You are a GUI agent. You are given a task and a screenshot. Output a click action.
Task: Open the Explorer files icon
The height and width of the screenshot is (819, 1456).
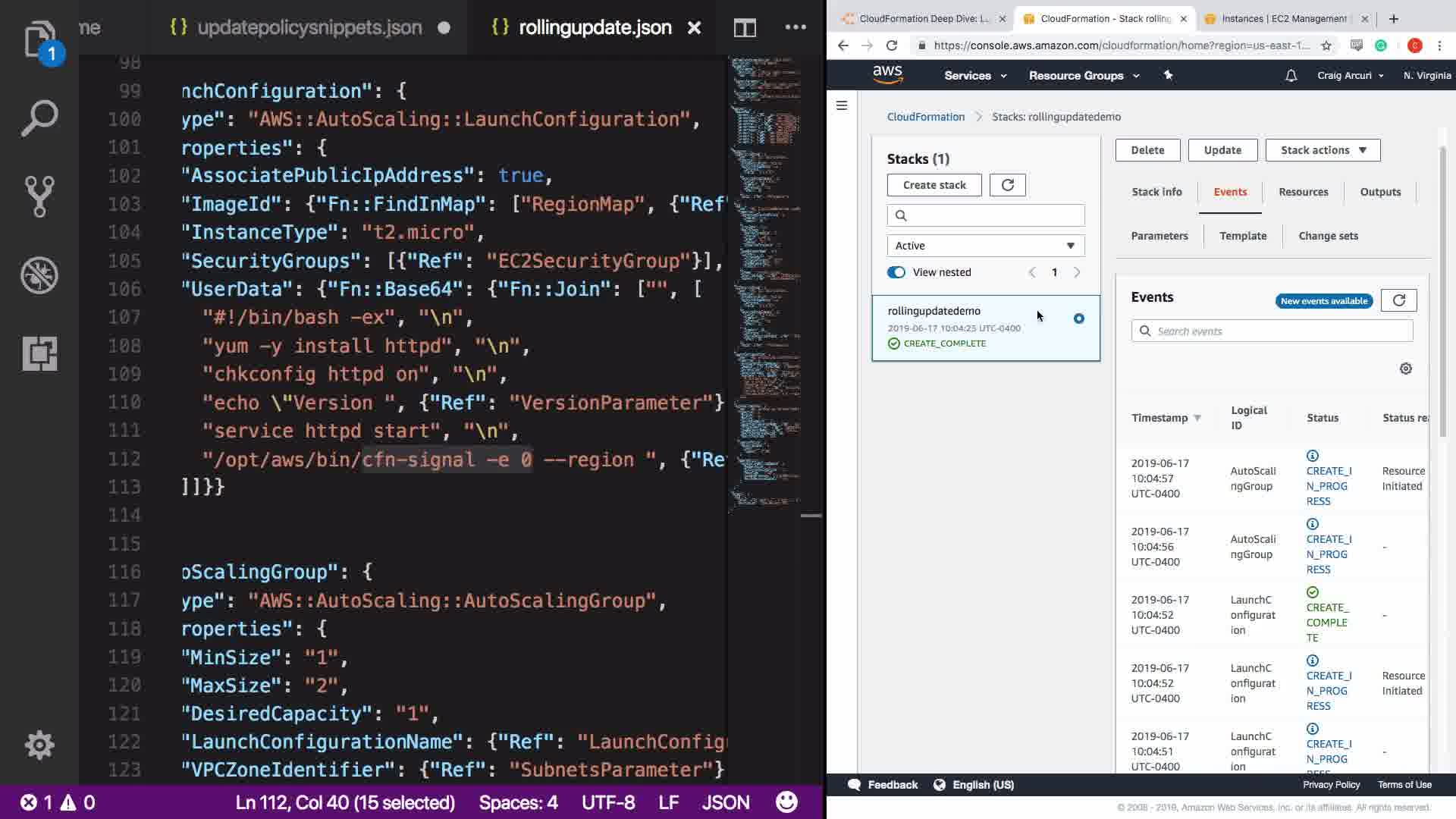39,39
